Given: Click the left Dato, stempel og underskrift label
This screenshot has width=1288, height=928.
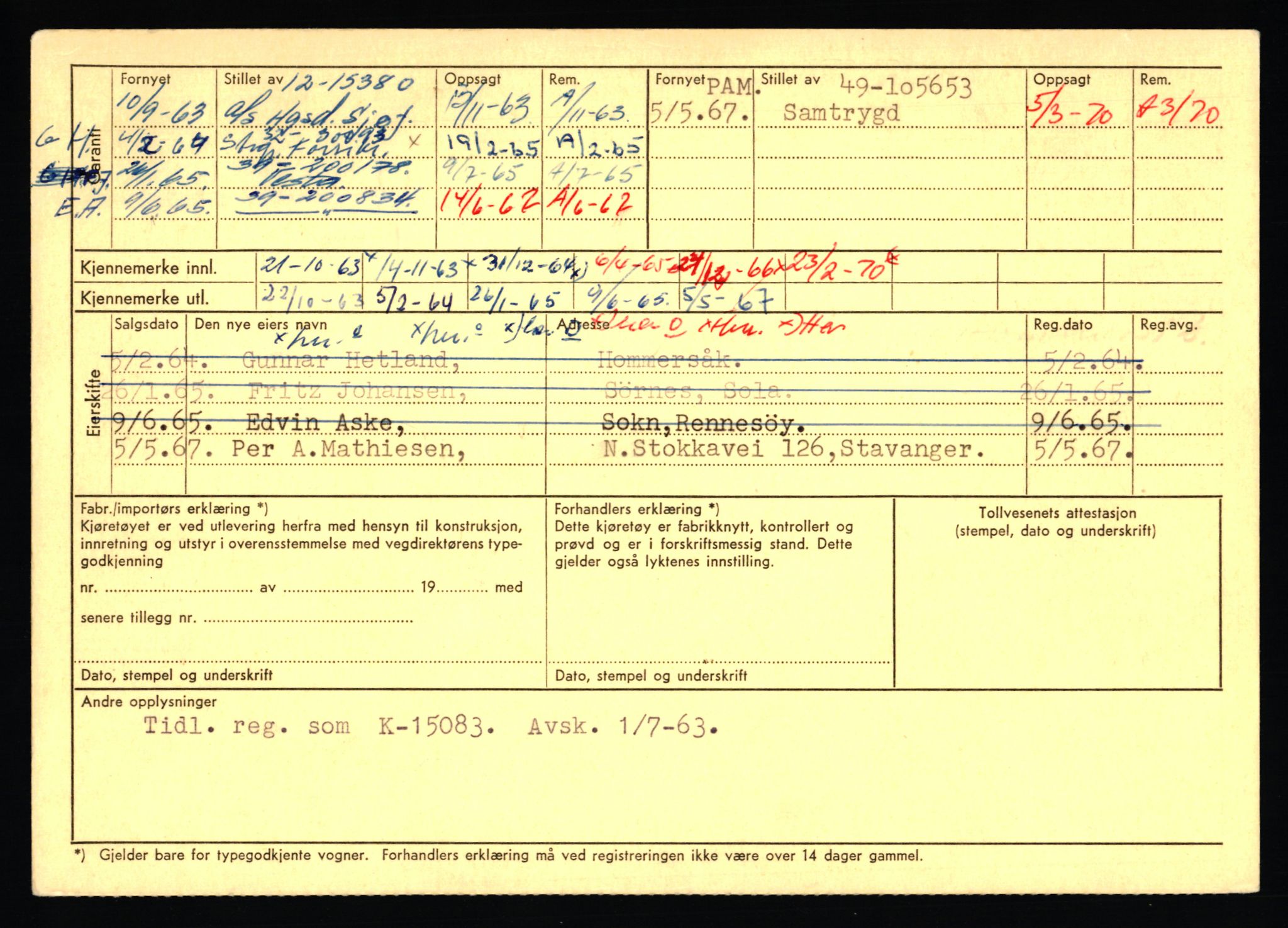Looking at the screenshot, I should 177,675.
